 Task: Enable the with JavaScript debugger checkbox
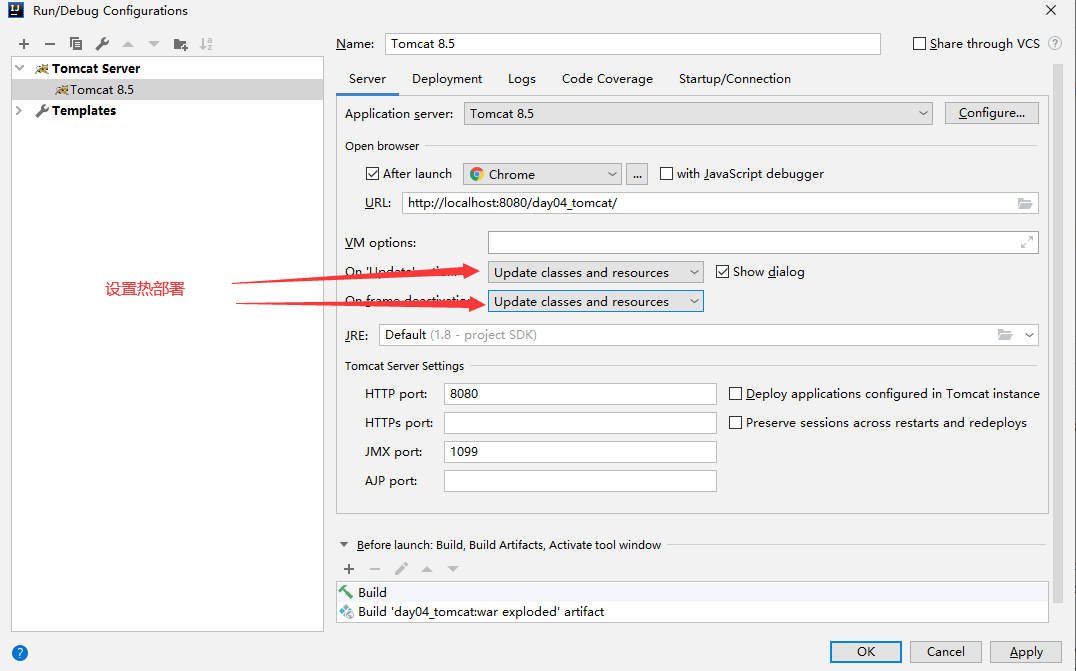(667, 174)
